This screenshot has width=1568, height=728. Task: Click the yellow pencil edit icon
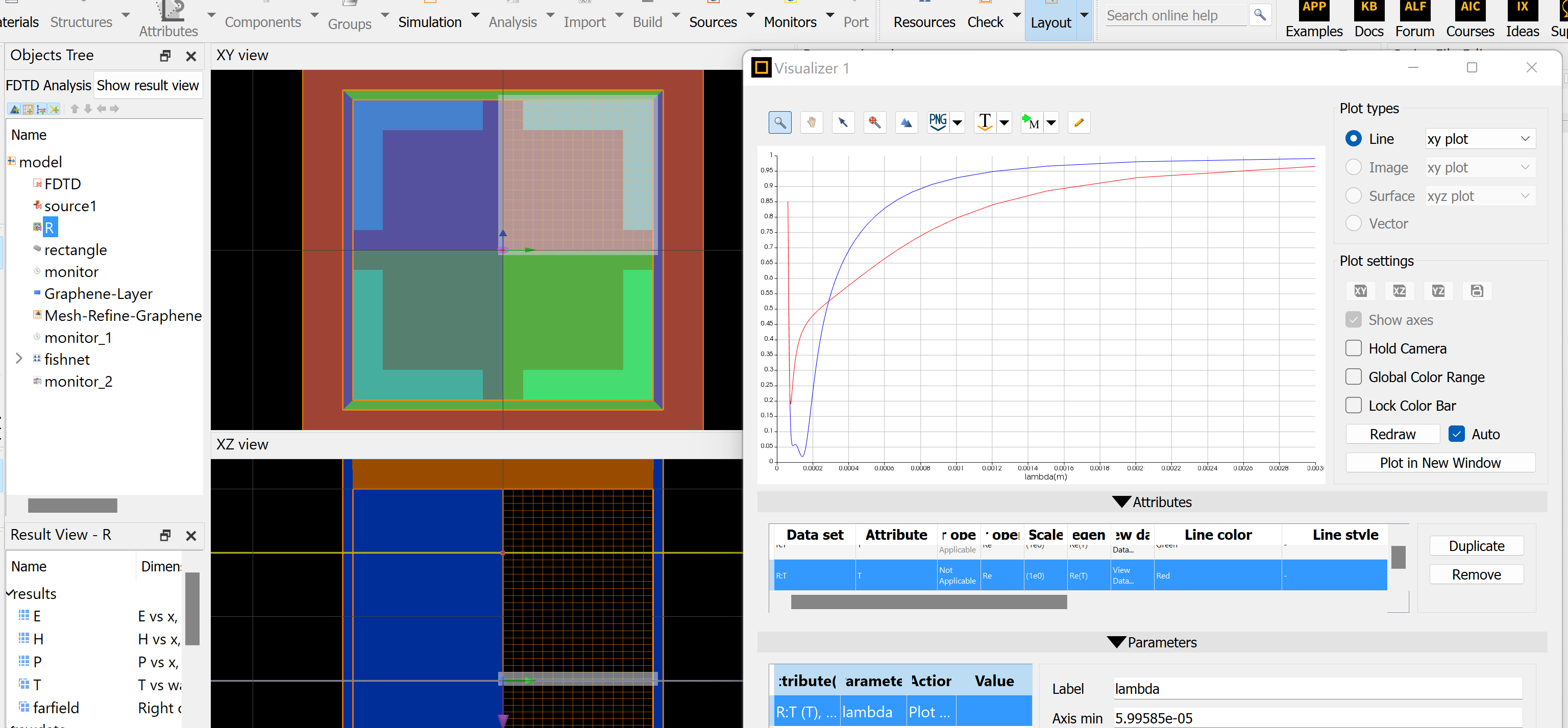pyautogui.click(x=1079, y=123)
